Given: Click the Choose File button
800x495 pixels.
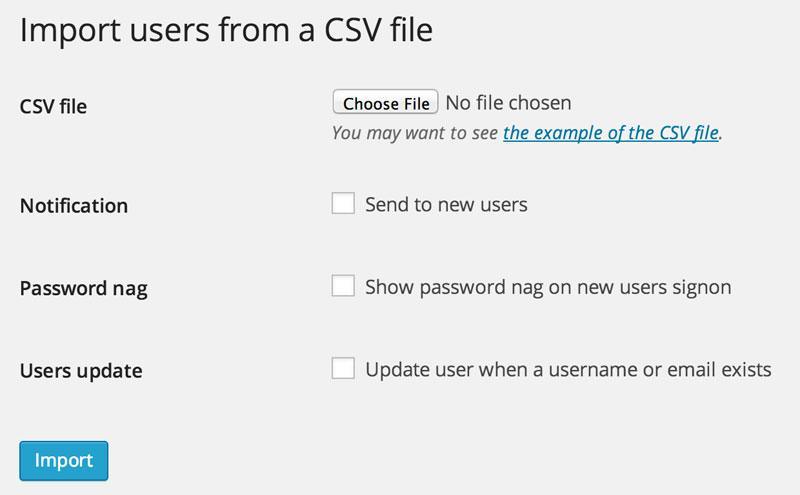Looking at the screenshot, I should [x=385, y=102].
